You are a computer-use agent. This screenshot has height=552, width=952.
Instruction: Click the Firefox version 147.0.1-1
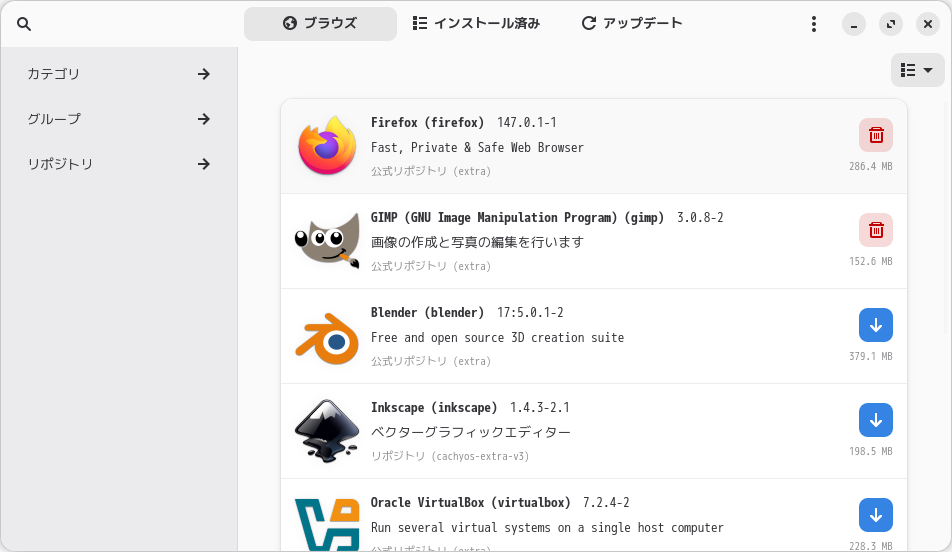(x=526, y=123)
